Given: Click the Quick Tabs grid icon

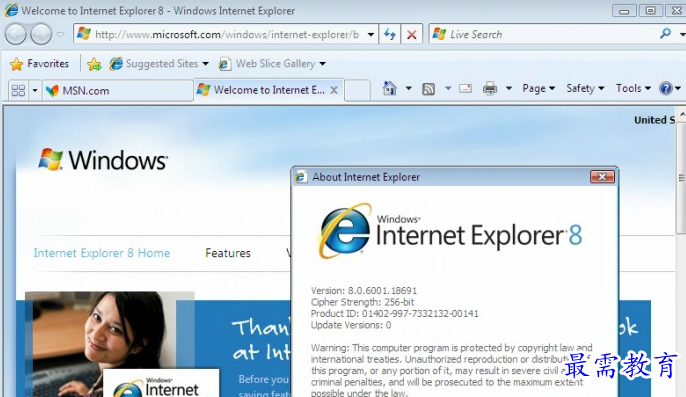Looking at the screenshot, I should [x=18, y=90].
